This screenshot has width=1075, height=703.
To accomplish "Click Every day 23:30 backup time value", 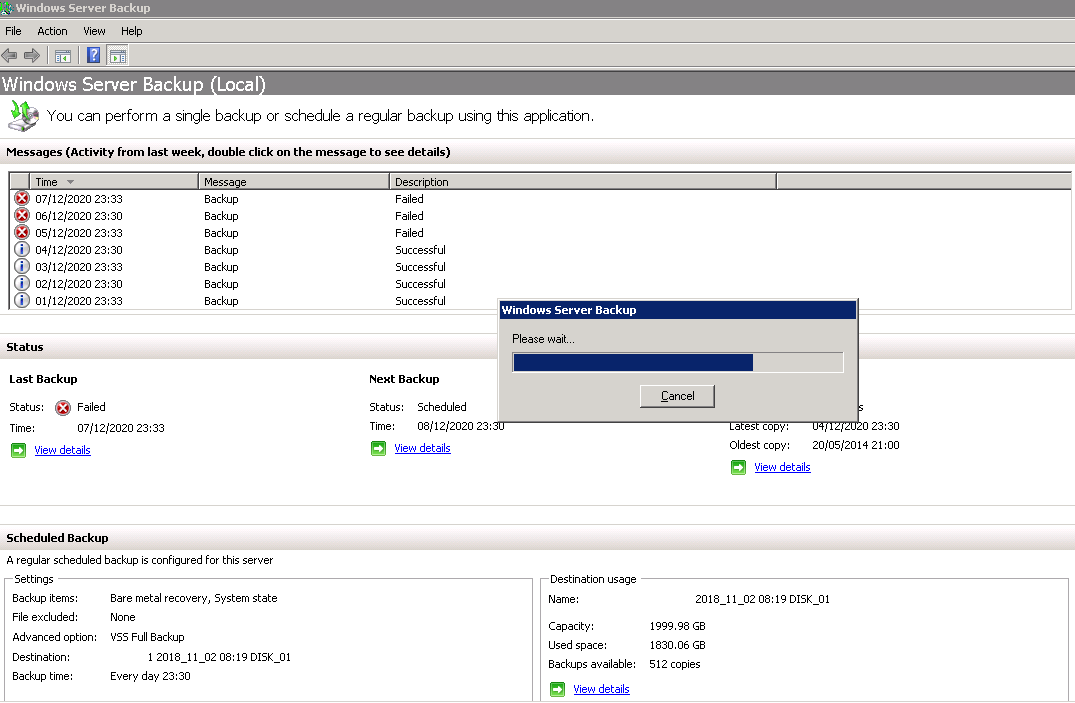I will point(150,677).
